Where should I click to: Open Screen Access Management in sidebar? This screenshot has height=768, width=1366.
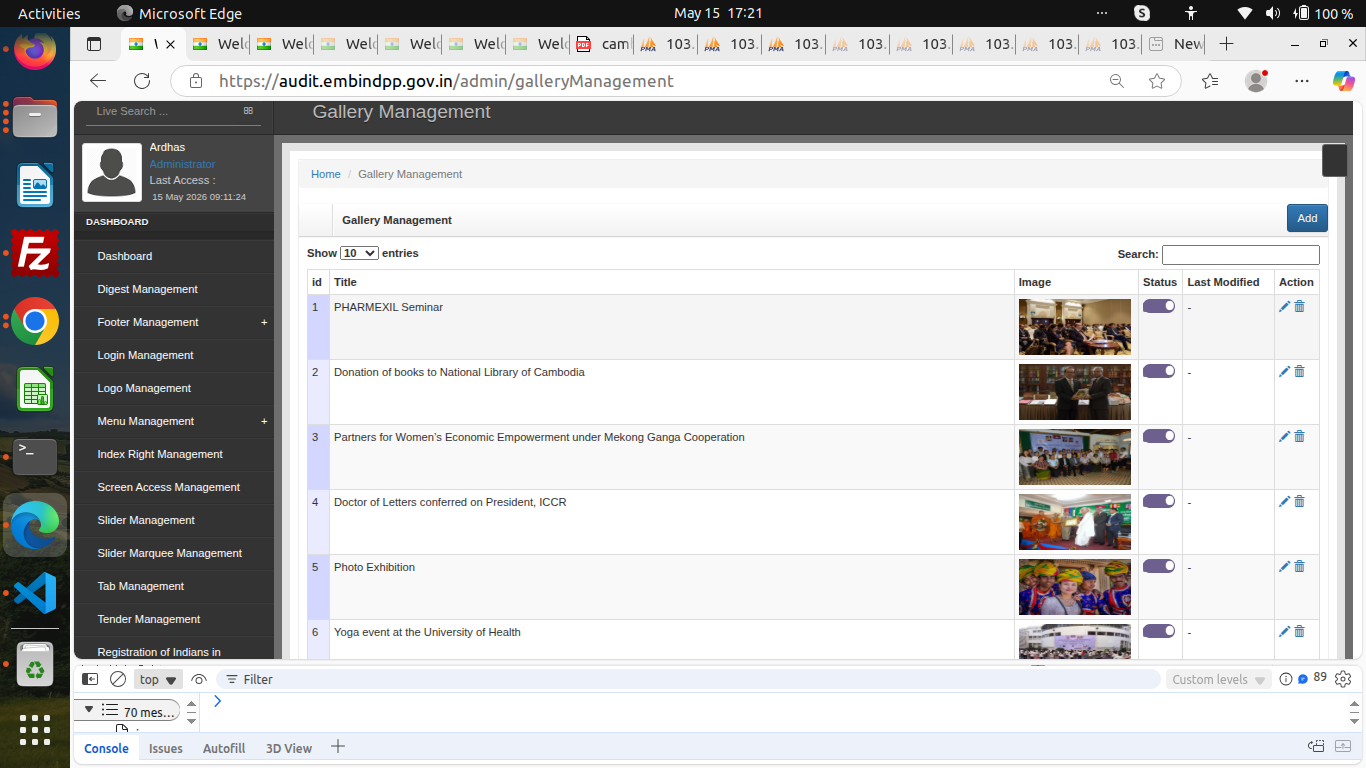pyautogui.click(x=169, y=487)
